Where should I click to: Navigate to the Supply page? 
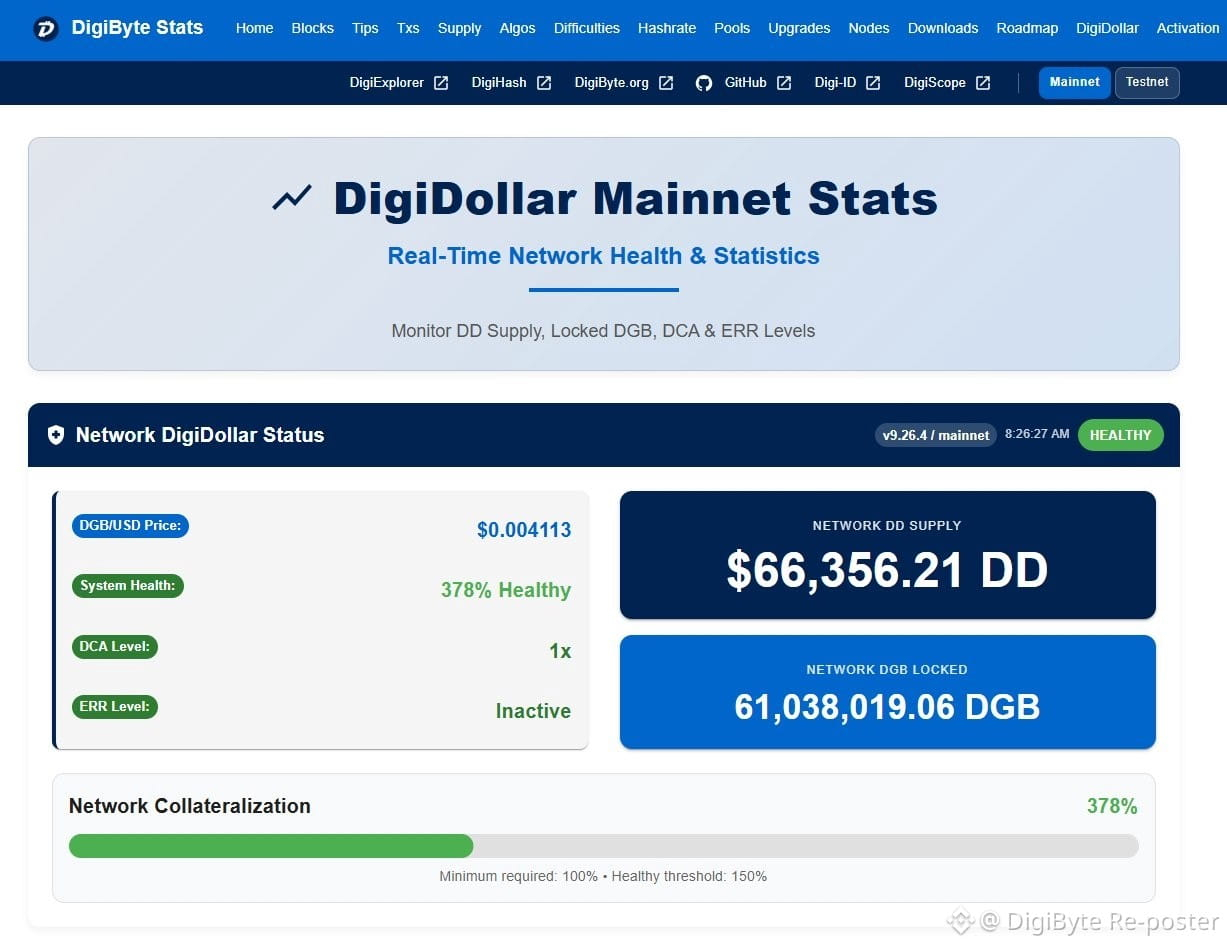point(459,28)
